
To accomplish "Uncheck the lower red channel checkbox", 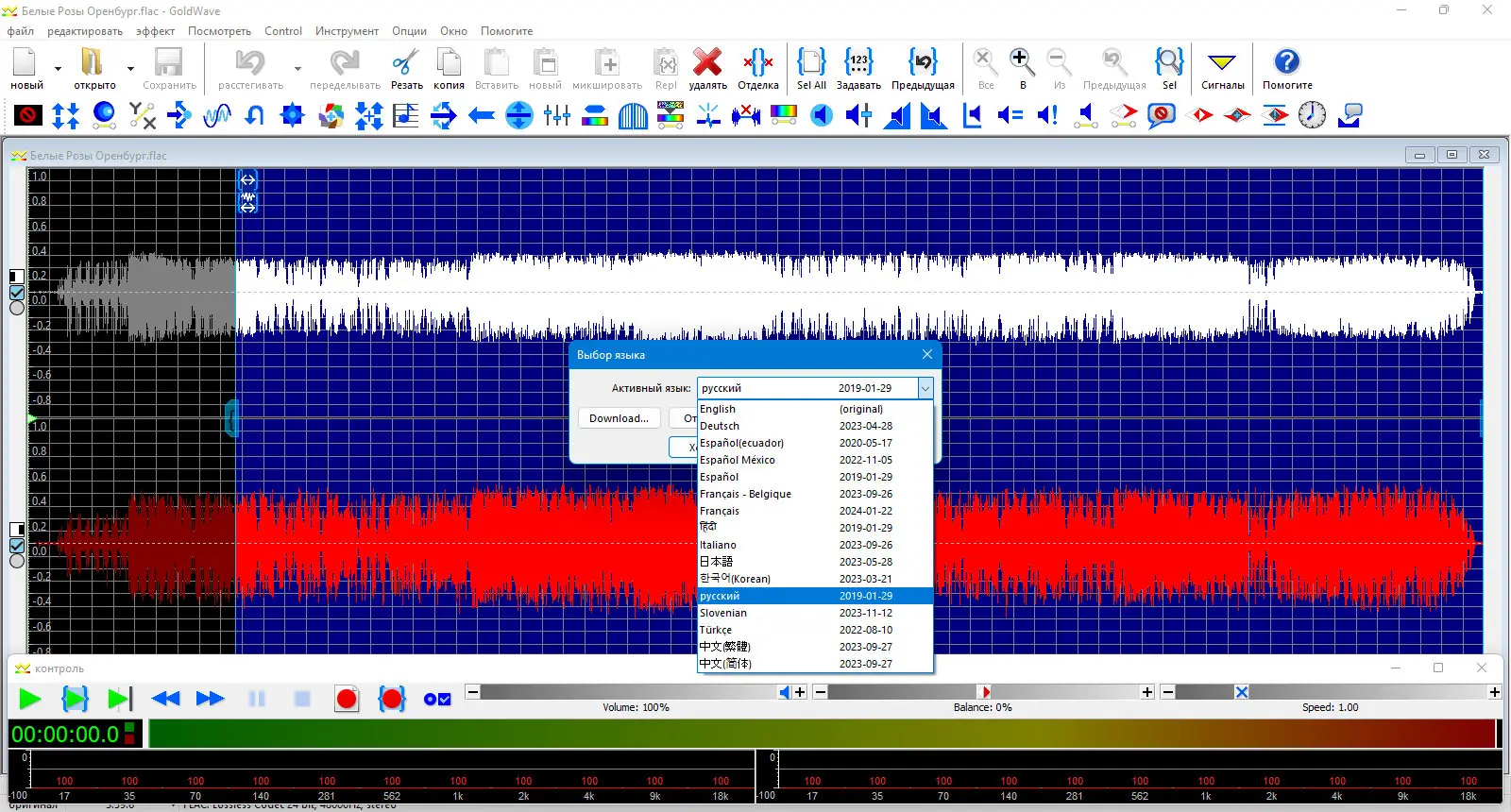I will click(x=17, y=546).
